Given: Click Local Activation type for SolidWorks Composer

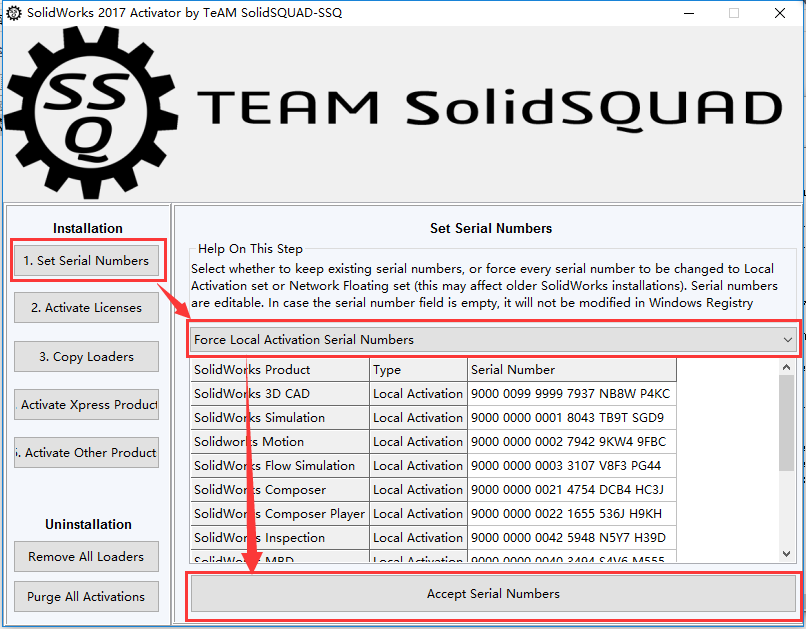Looking at the screenshot, I should (x=418, y=490).
